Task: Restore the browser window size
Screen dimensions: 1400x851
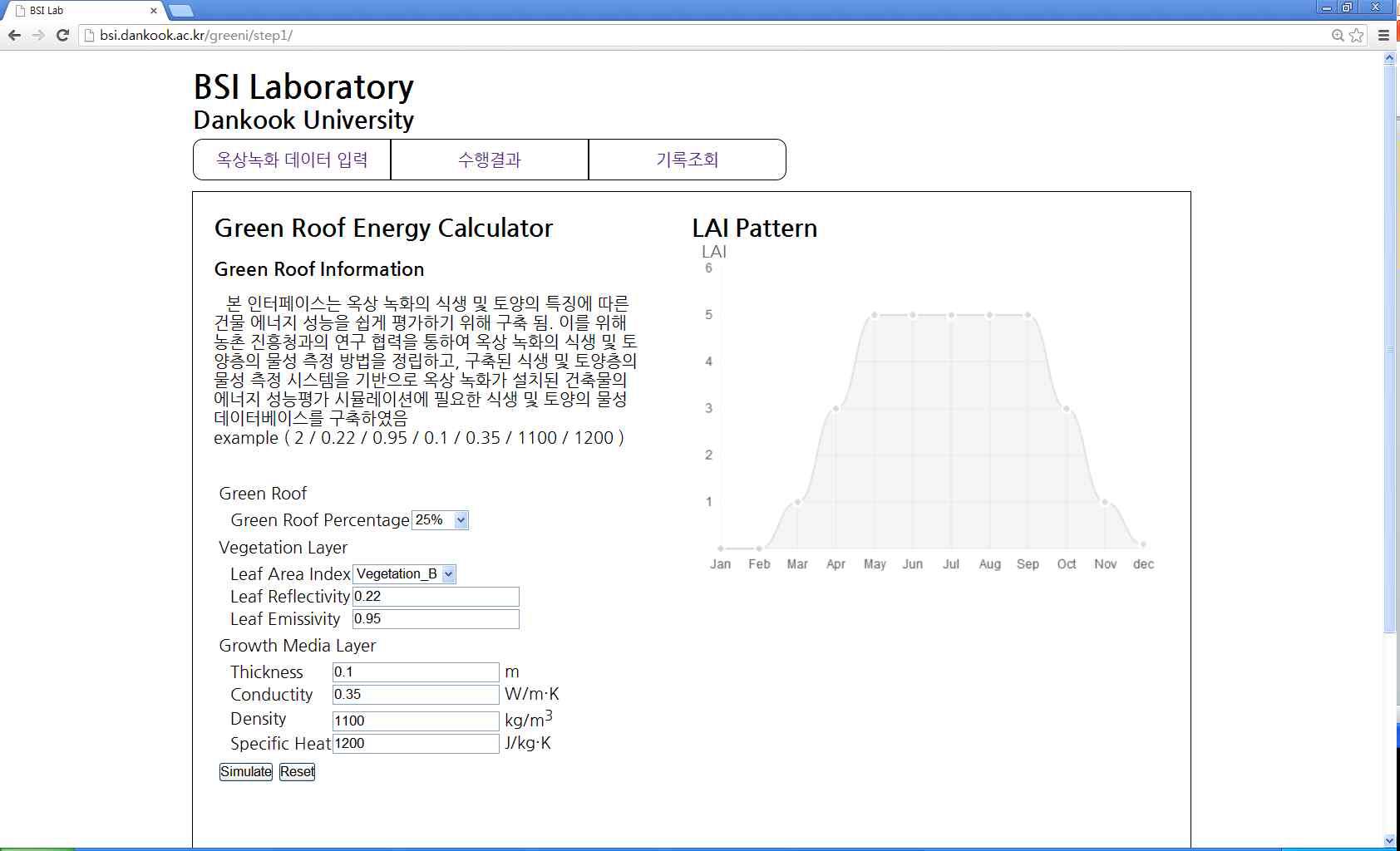Action: [1347, 7]
